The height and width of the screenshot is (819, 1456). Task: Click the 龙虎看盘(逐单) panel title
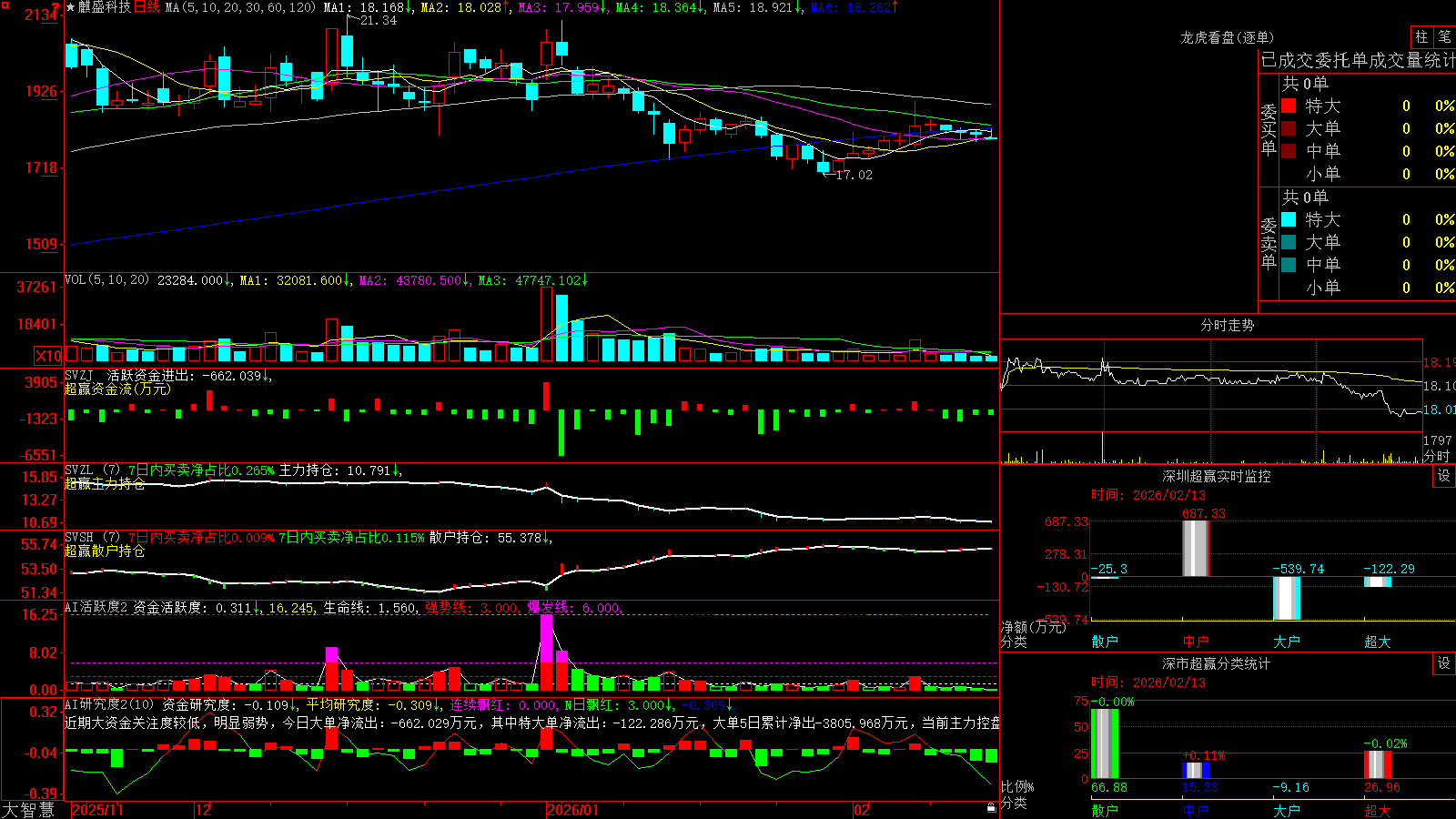click(x=1227, y=37)
